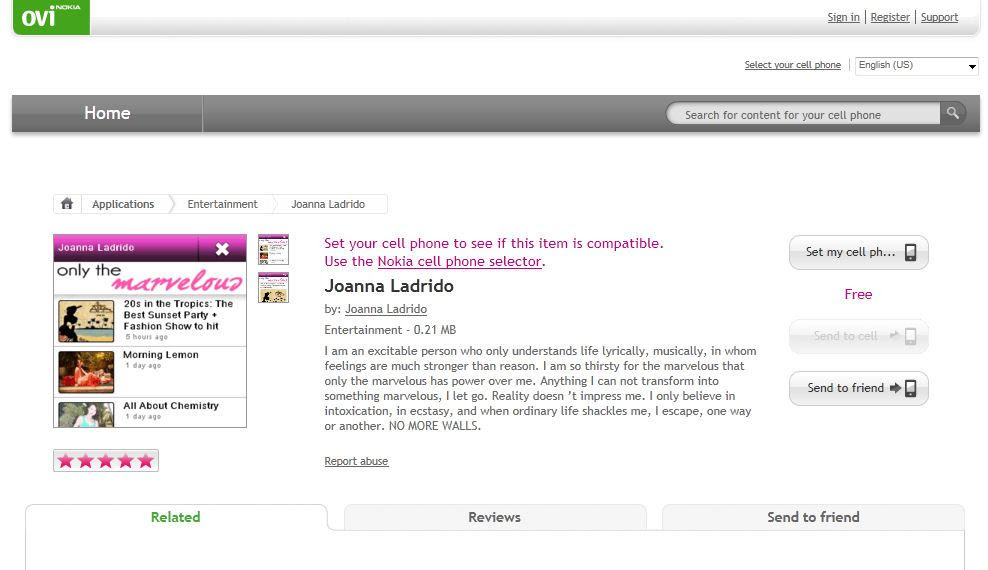Click the Sign in link
This screenshot has width=988, height=570.
(843, 17)
